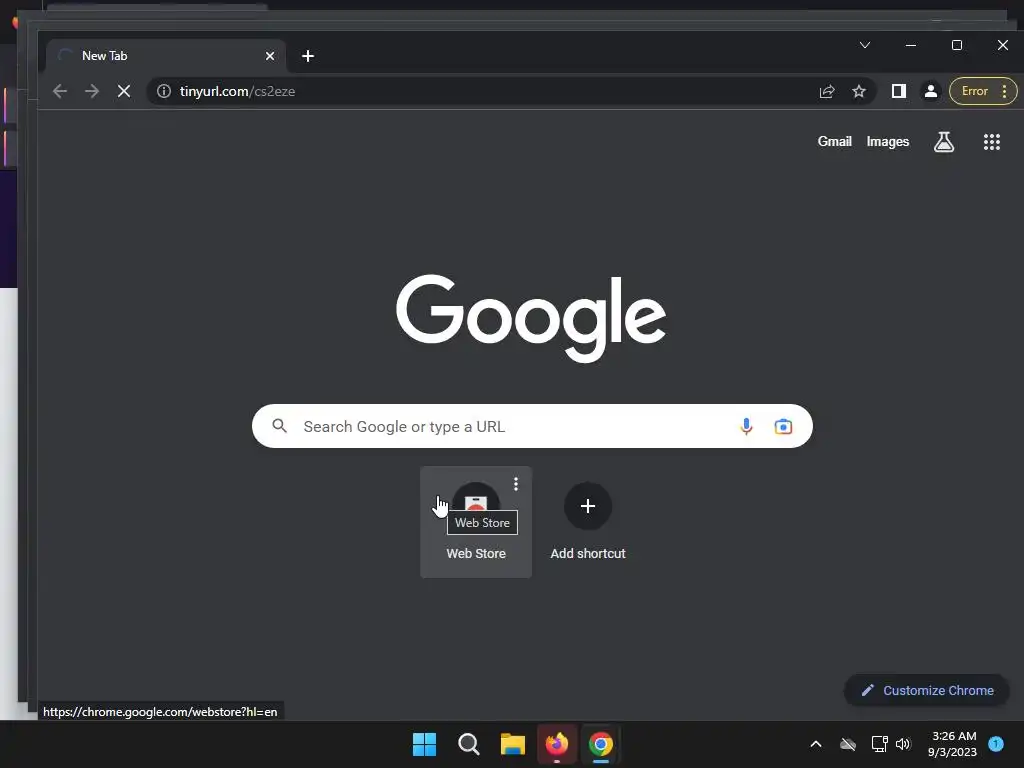The width and height of the screenshot is (1024, 768).
Task: Open the OneDrive tray icon
Action: pyautogui.click(x=848, y=744)
